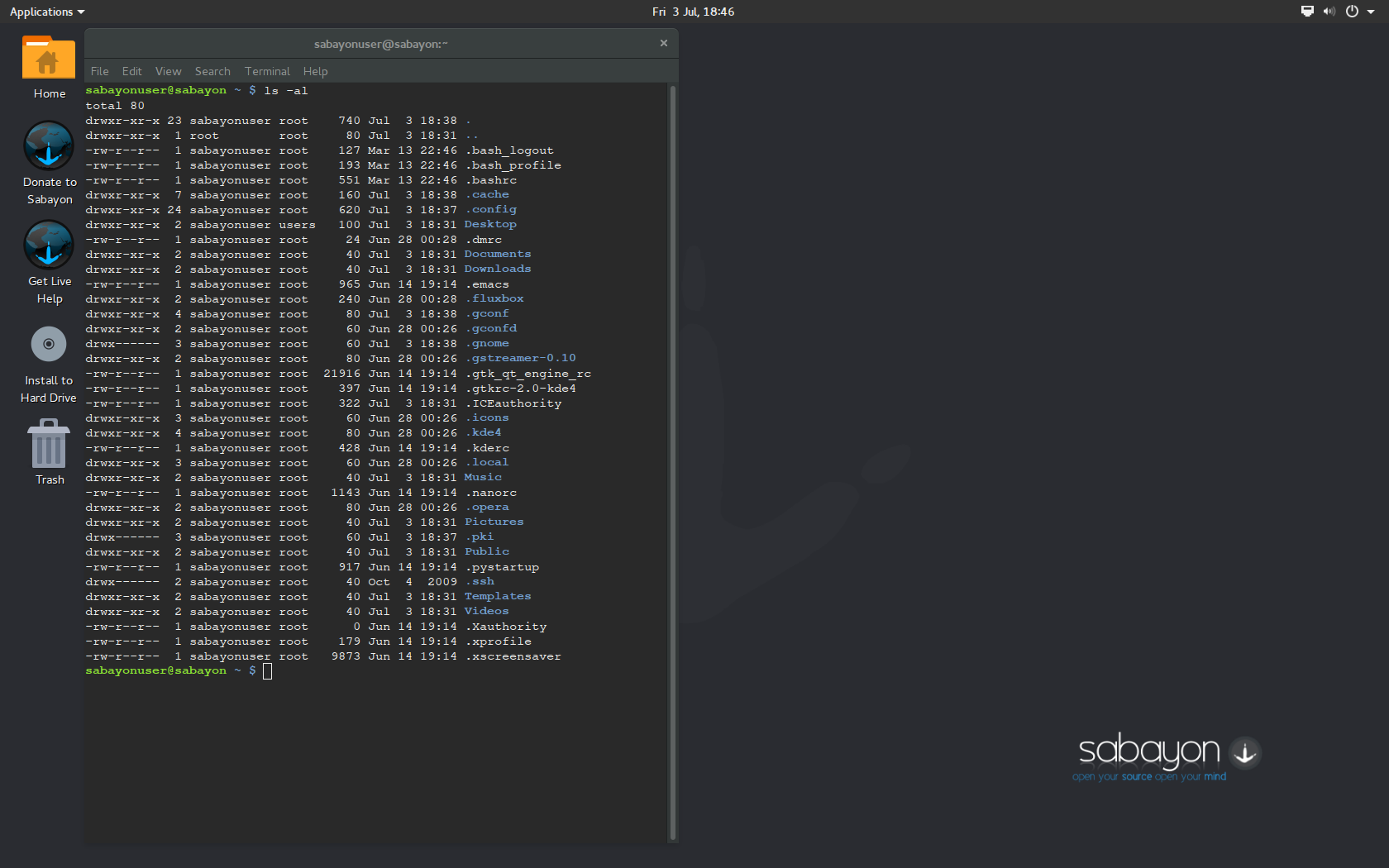Image resolution: width=1389 pixels, height=868 pixels.
Task: Click the power icon in top panel
Action: tap(1352, 12)
